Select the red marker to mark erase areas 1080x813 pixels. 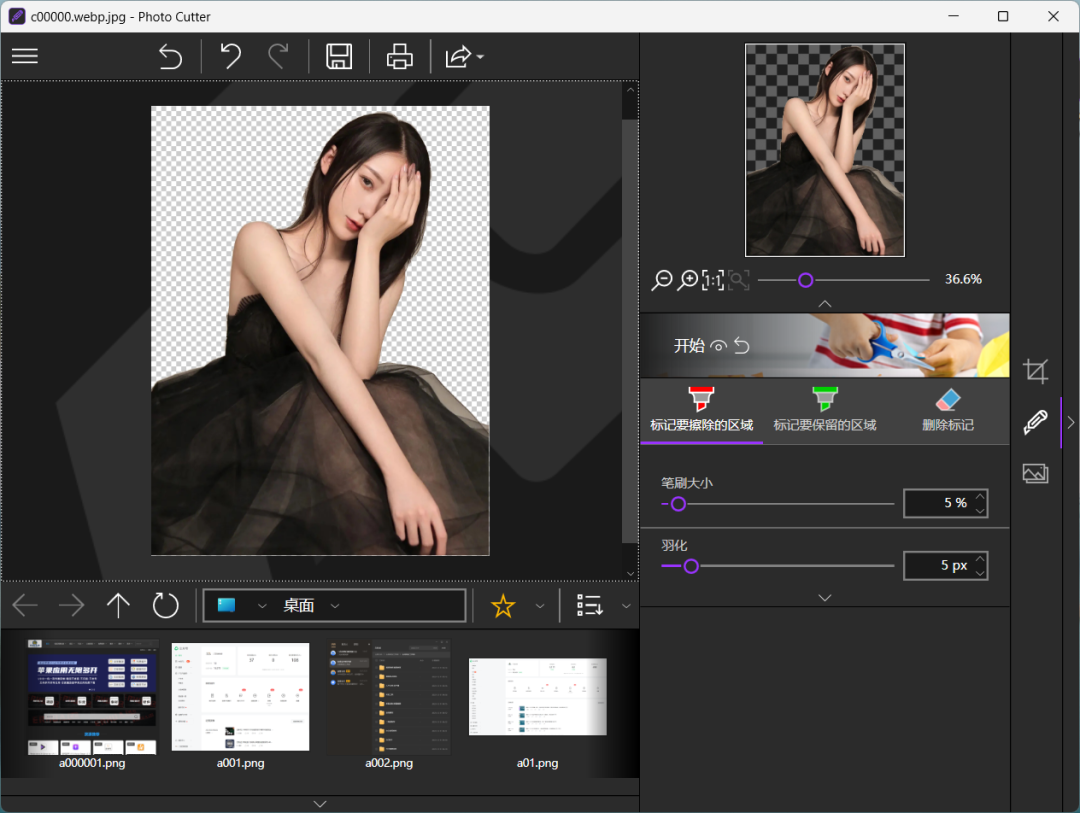click(701, 410)
